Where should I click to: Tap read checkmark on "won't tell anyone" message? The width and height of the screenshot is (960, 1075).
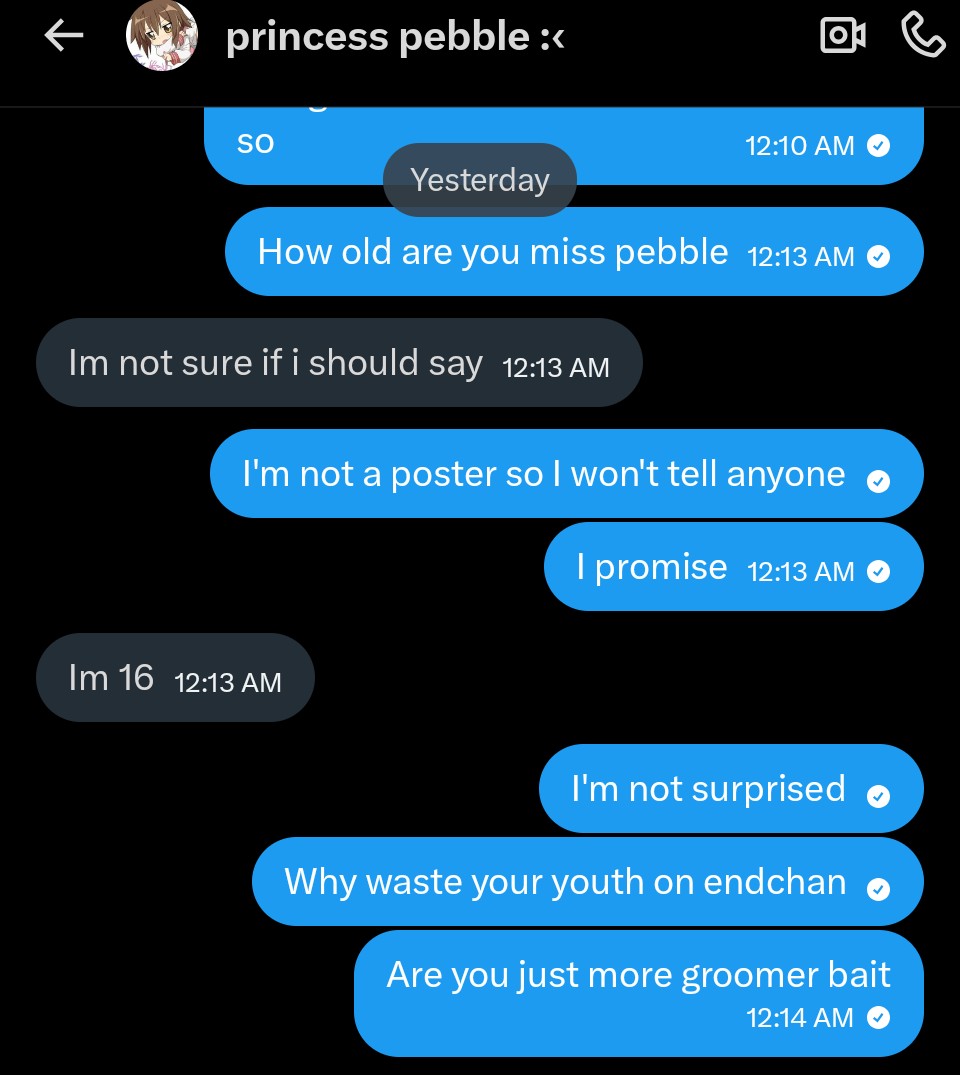click(878, 481)
